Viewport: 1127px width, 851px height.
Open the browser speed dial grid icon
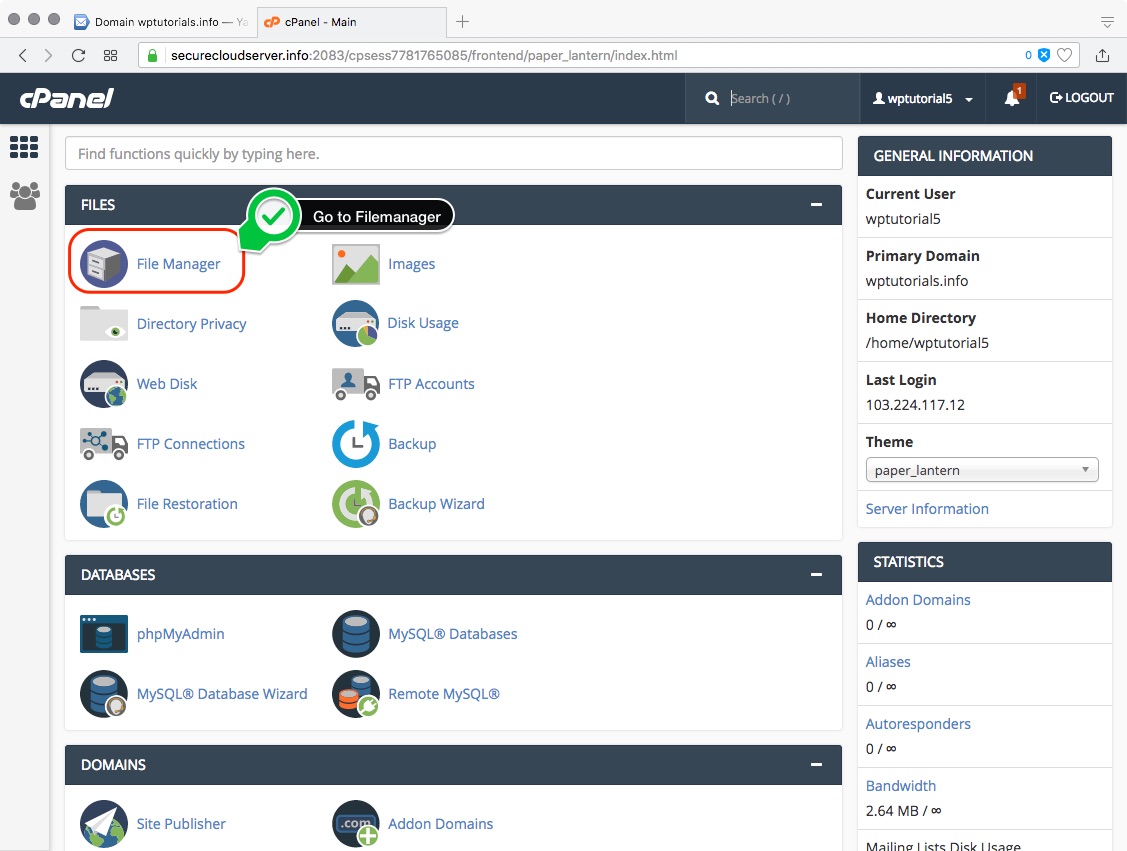[110, 55]
